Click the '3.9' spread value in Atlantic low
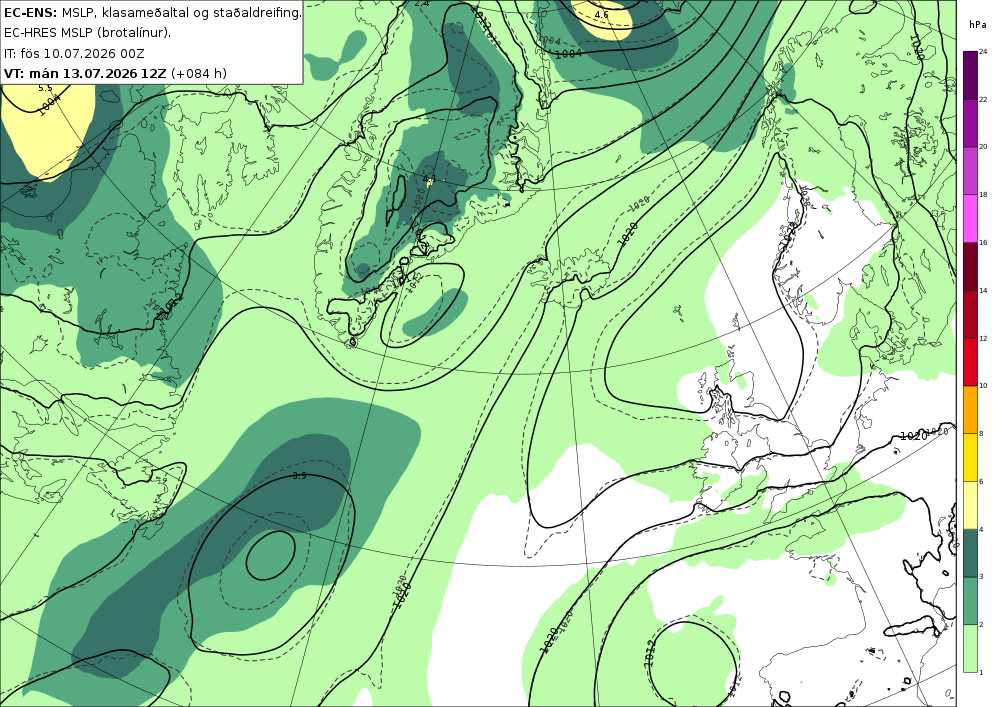This screenshot has height=707, width=1000. coord(299,475)
